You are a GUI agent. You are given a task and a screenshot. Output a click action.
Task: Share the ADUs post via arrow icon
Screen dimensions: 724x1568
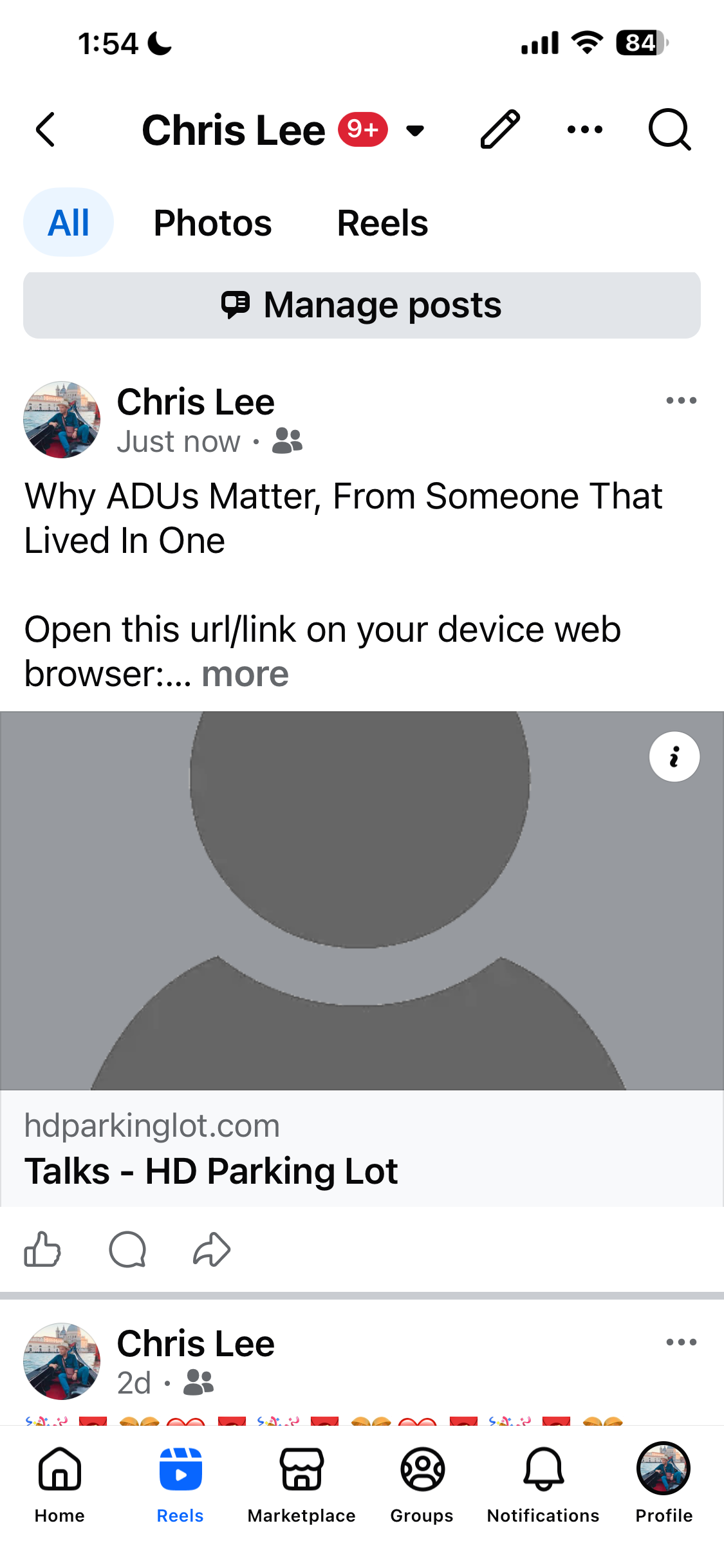click(212, 1249)
